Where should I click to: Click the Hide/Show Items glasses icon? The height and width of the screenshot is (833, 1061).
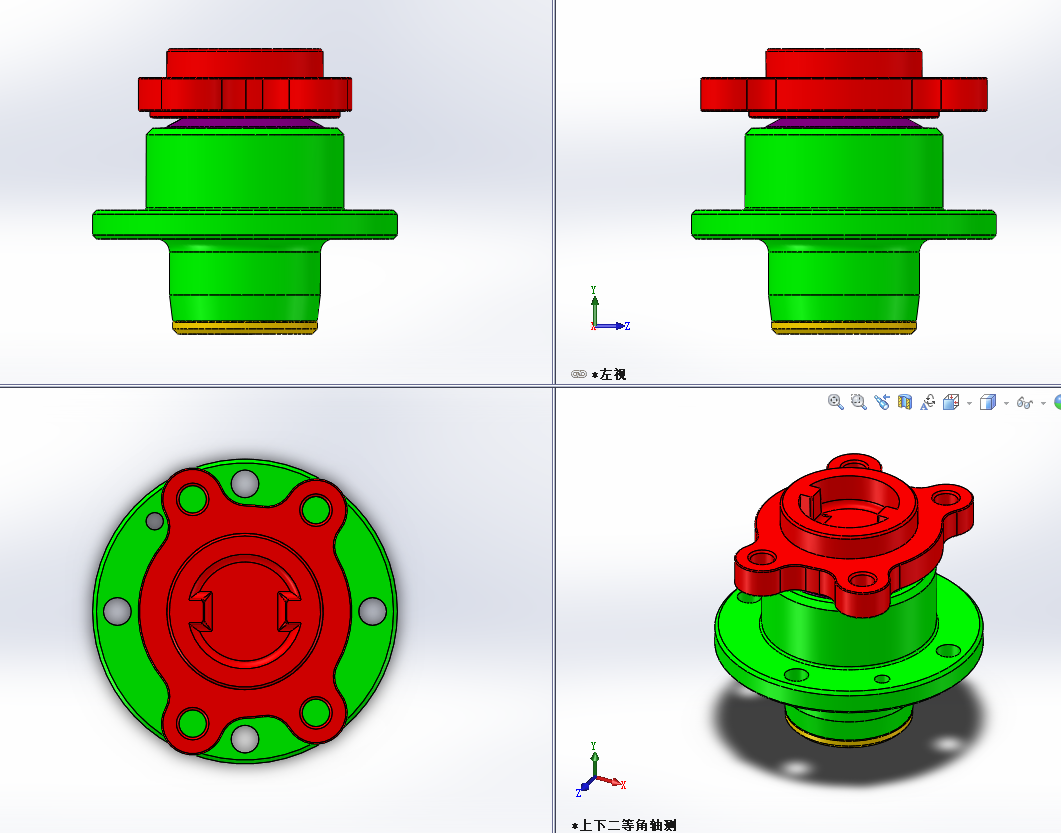(1024, 403)
